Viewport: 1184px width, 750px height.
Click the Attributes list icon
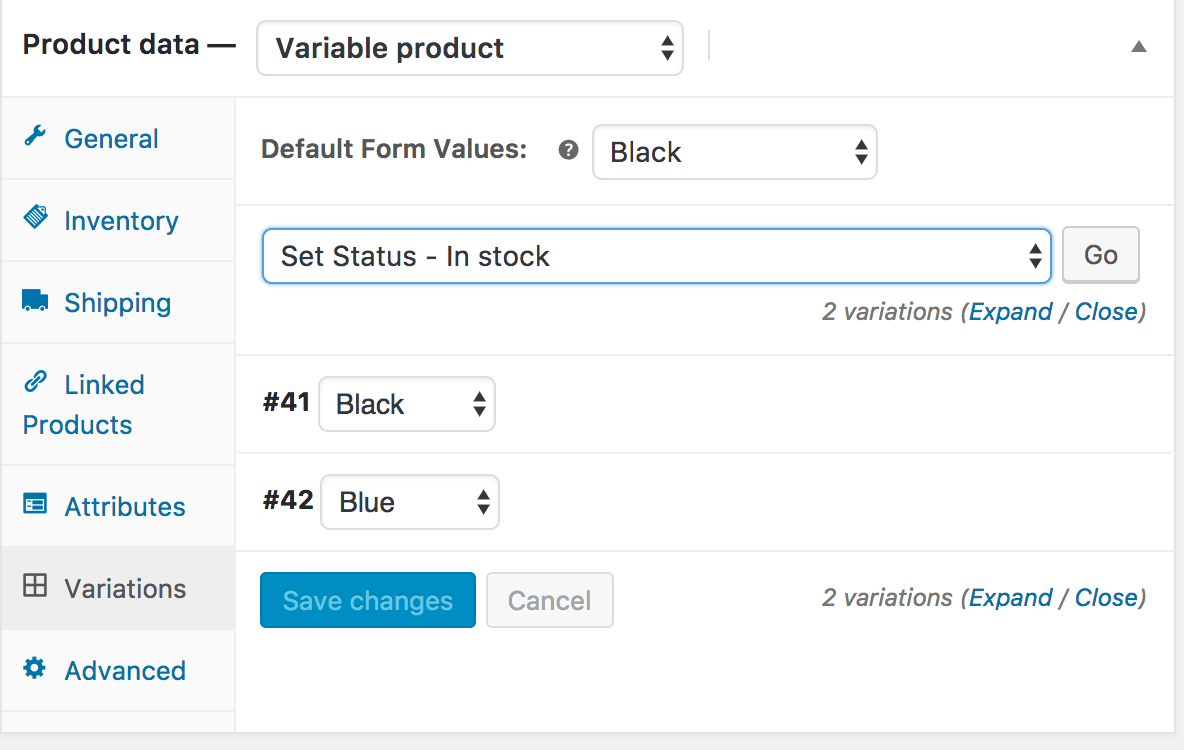35,505
